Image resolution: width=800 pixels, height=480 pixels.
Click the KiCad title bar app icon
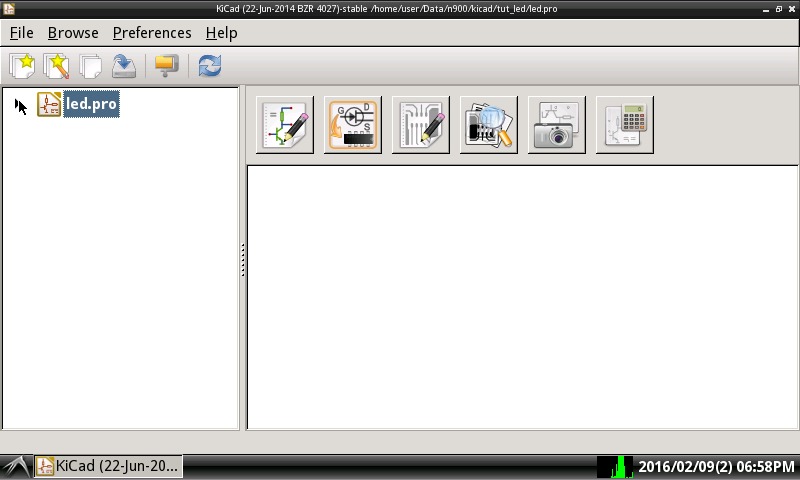9,9
